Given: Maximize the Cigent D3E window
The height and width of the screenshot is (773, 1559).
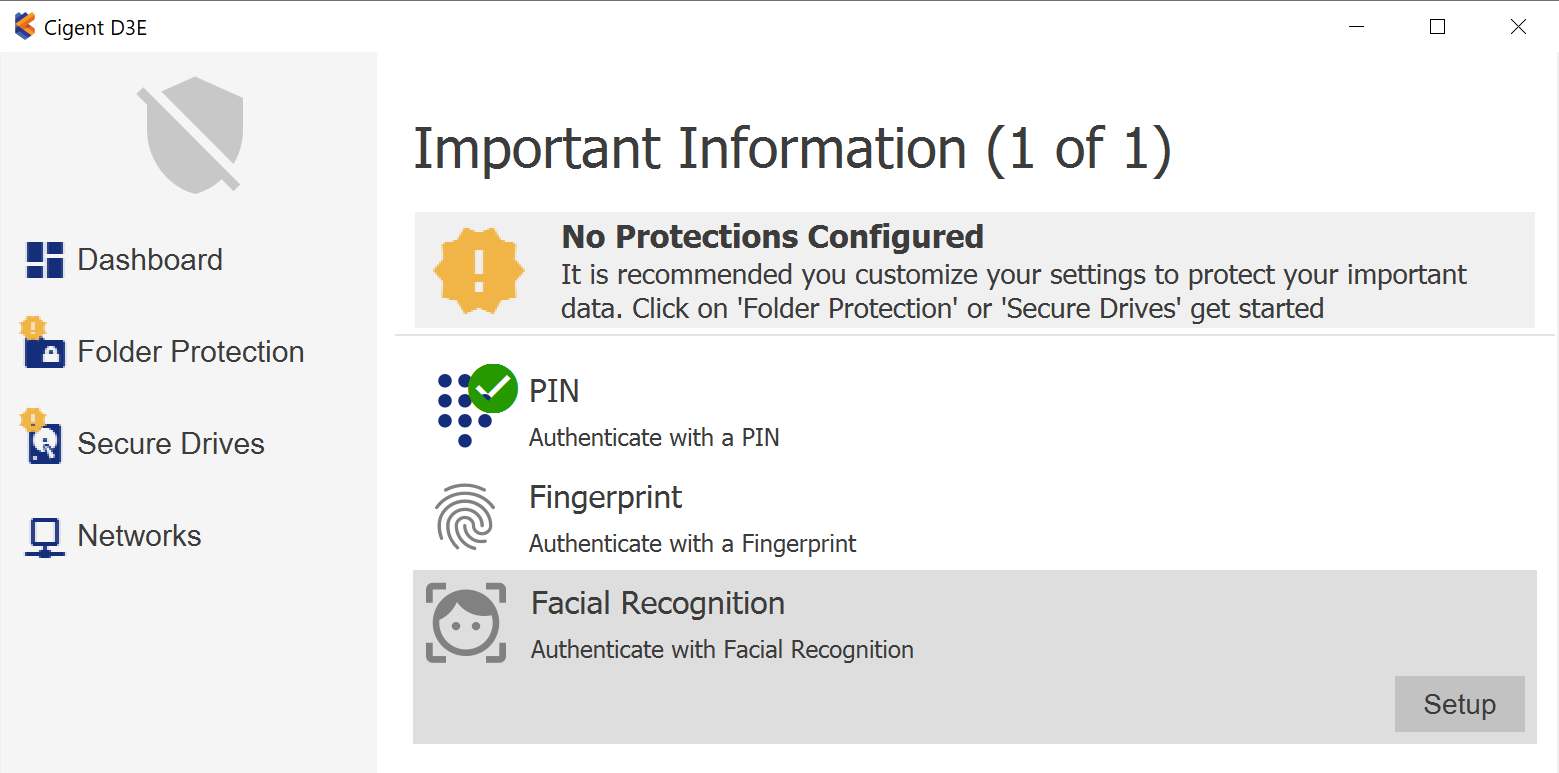Looking at the screenshot, I should (1437, 27).
